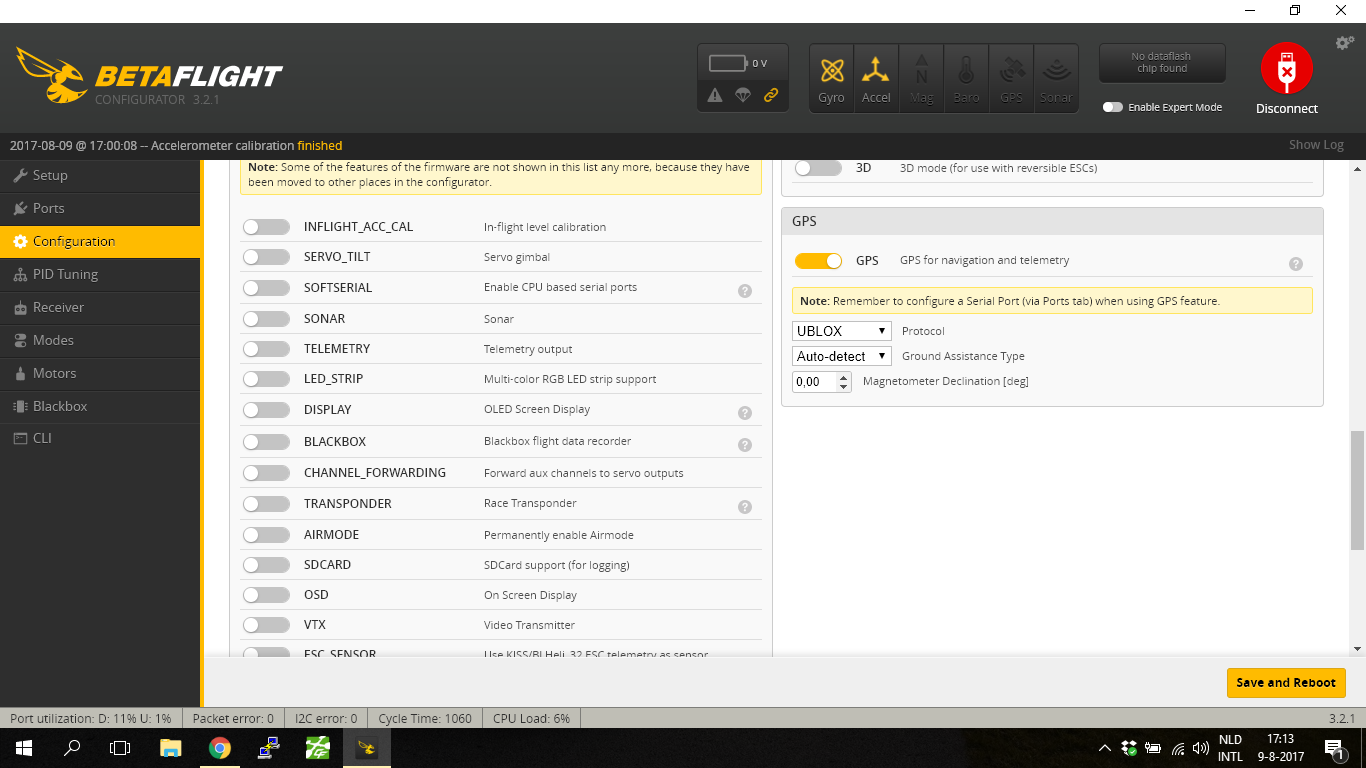Enable DISPLAY feature toggle
Screen dimensions: 1366x768
pyautogui.click(x=266, y=410)
